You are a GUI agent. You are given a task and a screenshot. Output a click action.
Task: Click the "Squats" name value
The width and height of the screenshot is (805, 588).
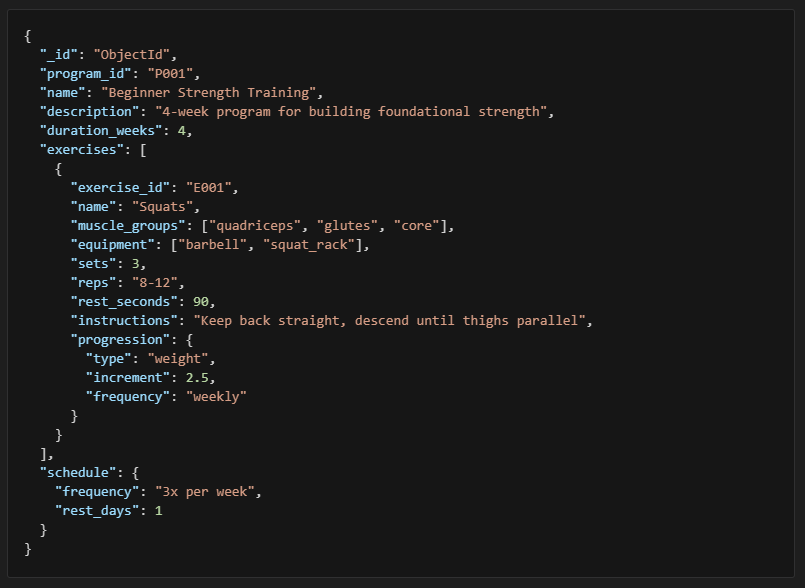pos(166,206)
